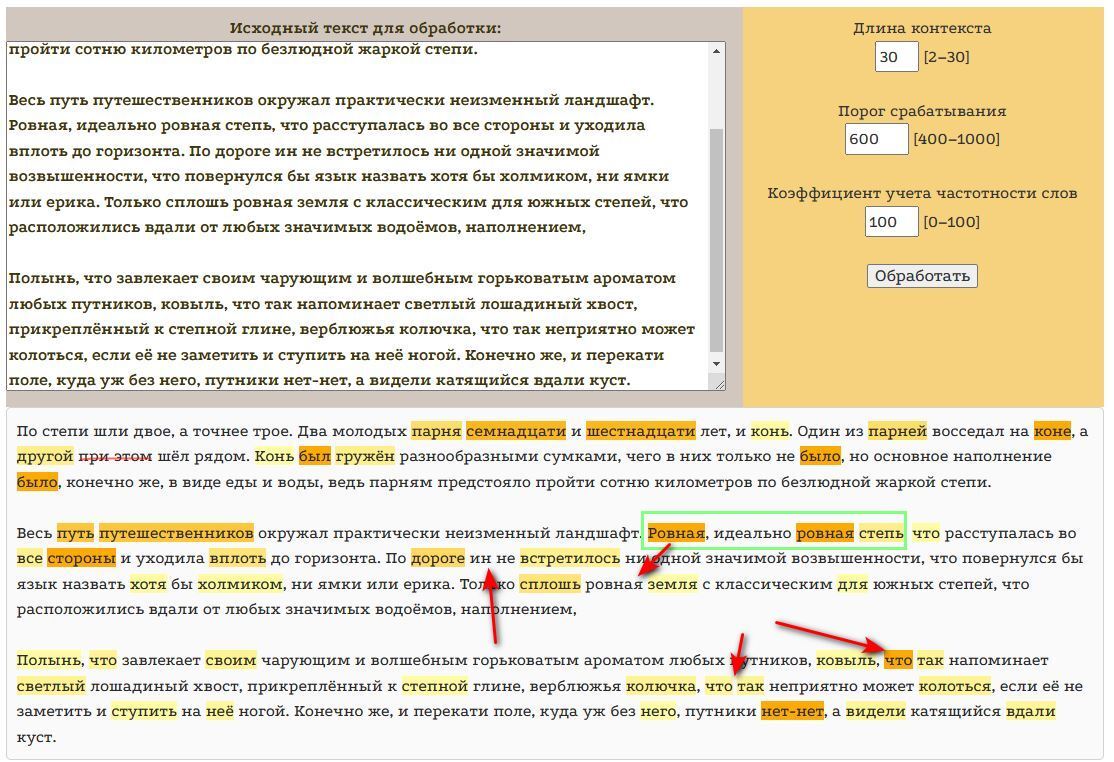Click the Коэффициент учета частотности слов label
This screenshot has height=762, width=1114.
pos(922,193)
